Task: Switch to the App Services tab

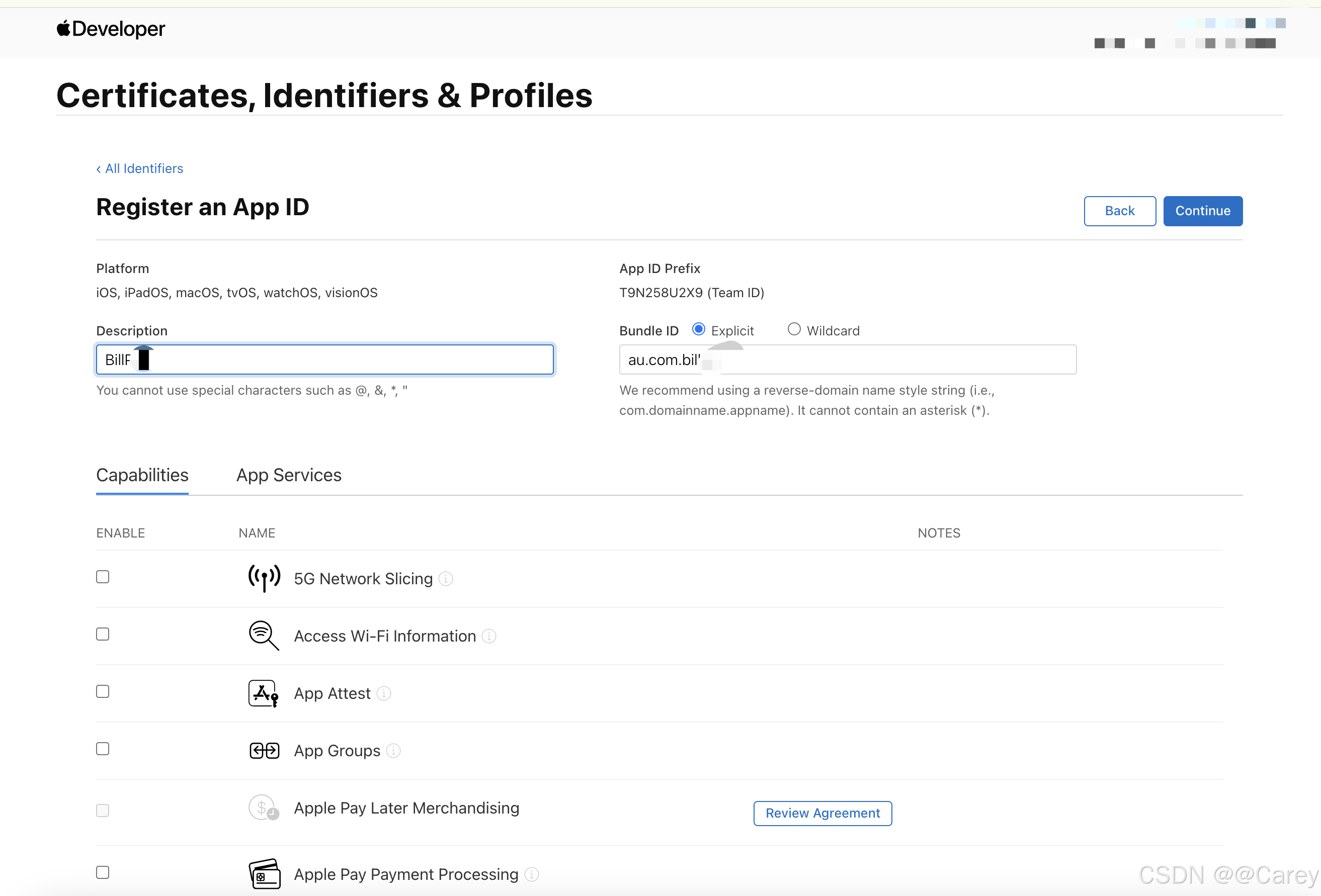Action: pos(289,475)
